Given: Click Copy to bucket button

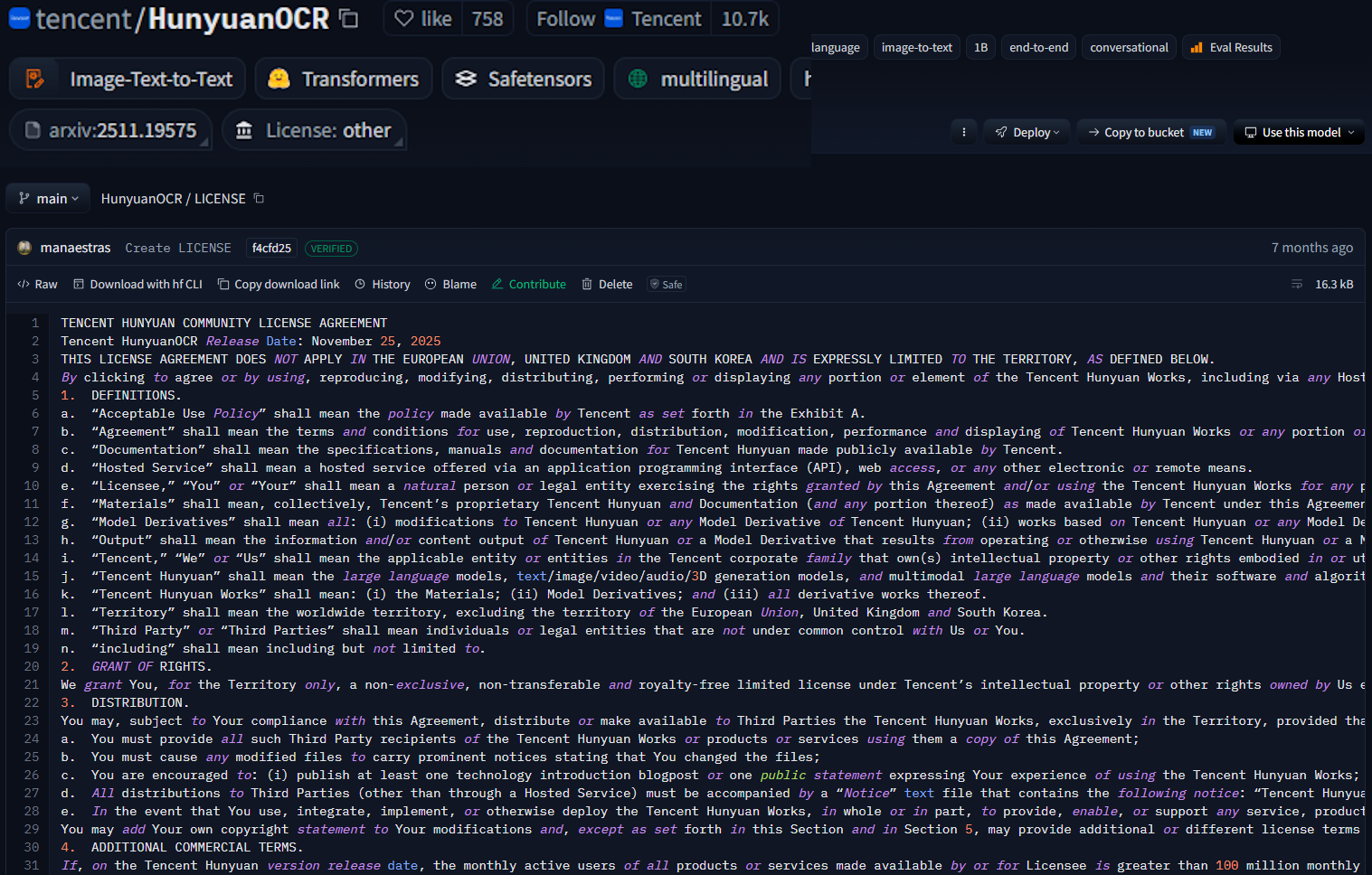Looking at the screenshot, I should [x=1150, y=132].
